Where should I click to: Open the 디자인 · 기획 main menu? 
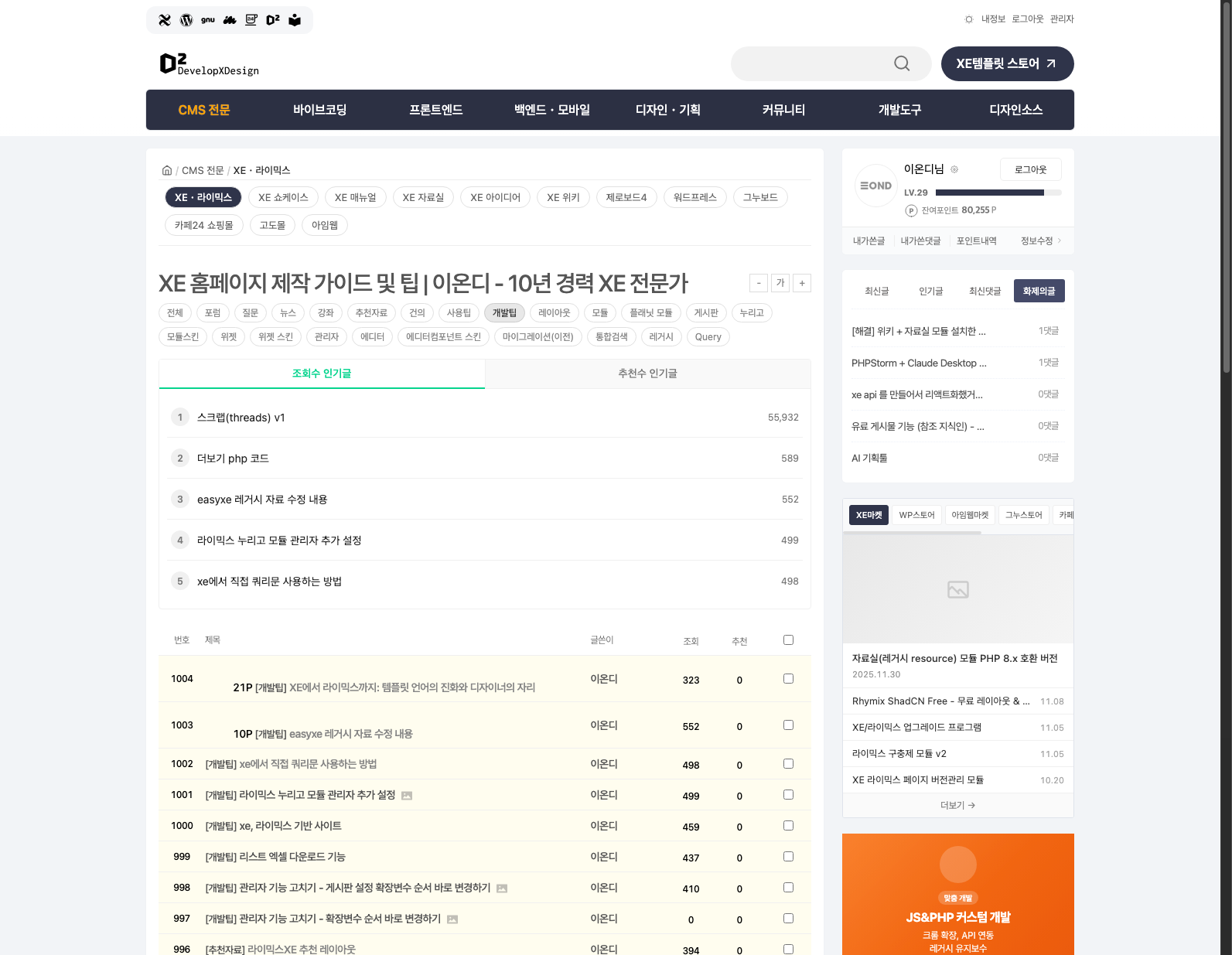pos(668,110)
